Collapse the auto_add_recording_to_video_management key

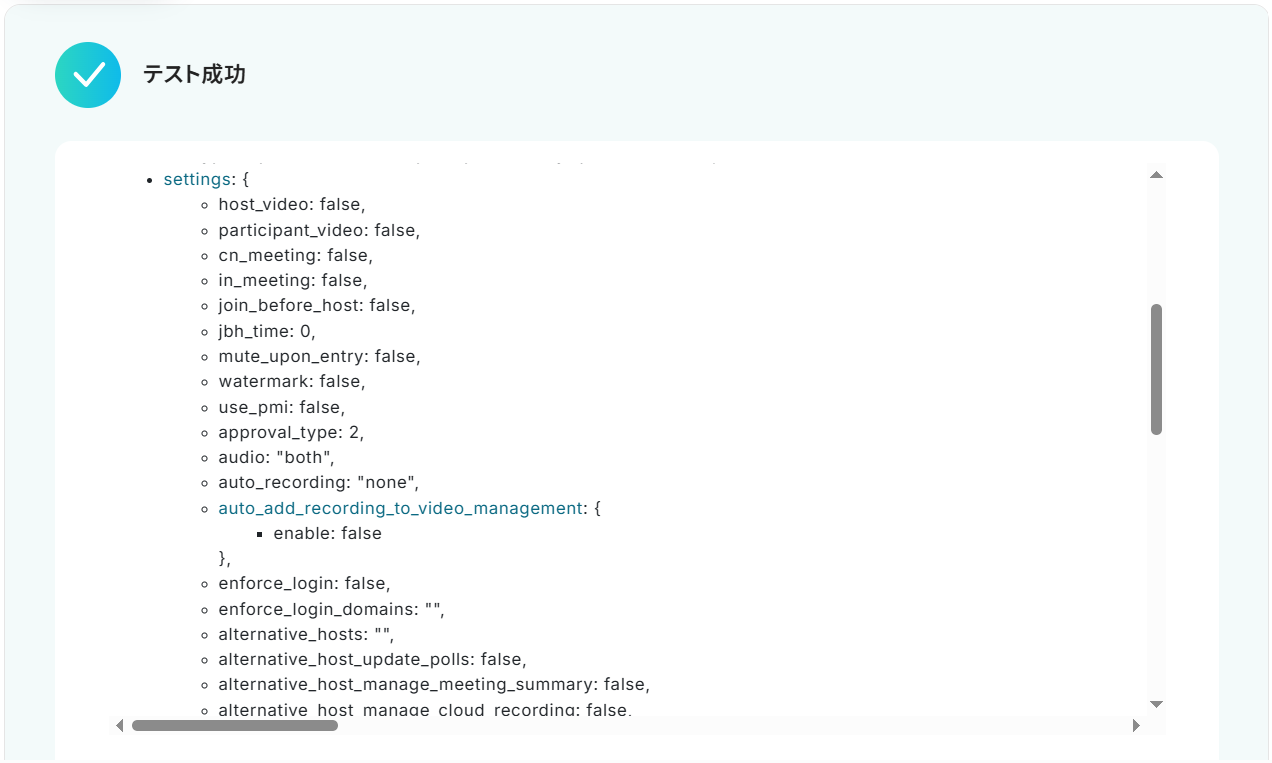tap(400, 508)
